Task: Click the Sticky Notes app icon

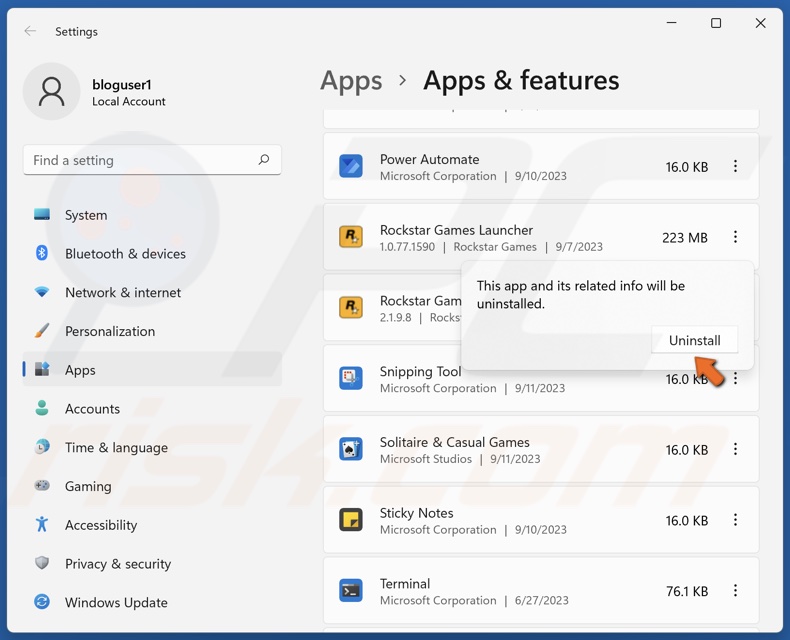Action: click(351, 520)
